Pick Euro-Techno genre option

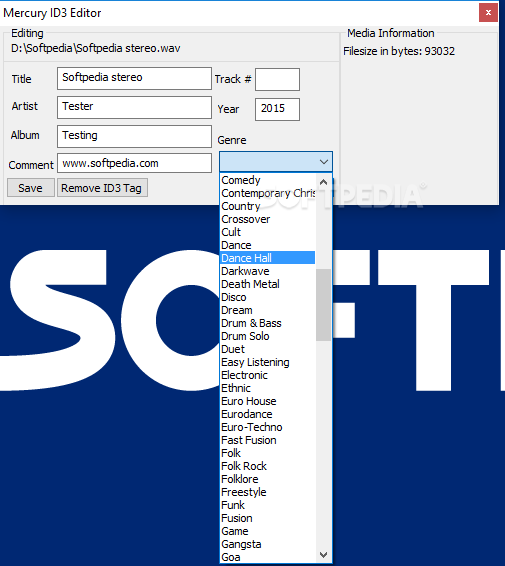pyautogui.click(x=268, y=427)
